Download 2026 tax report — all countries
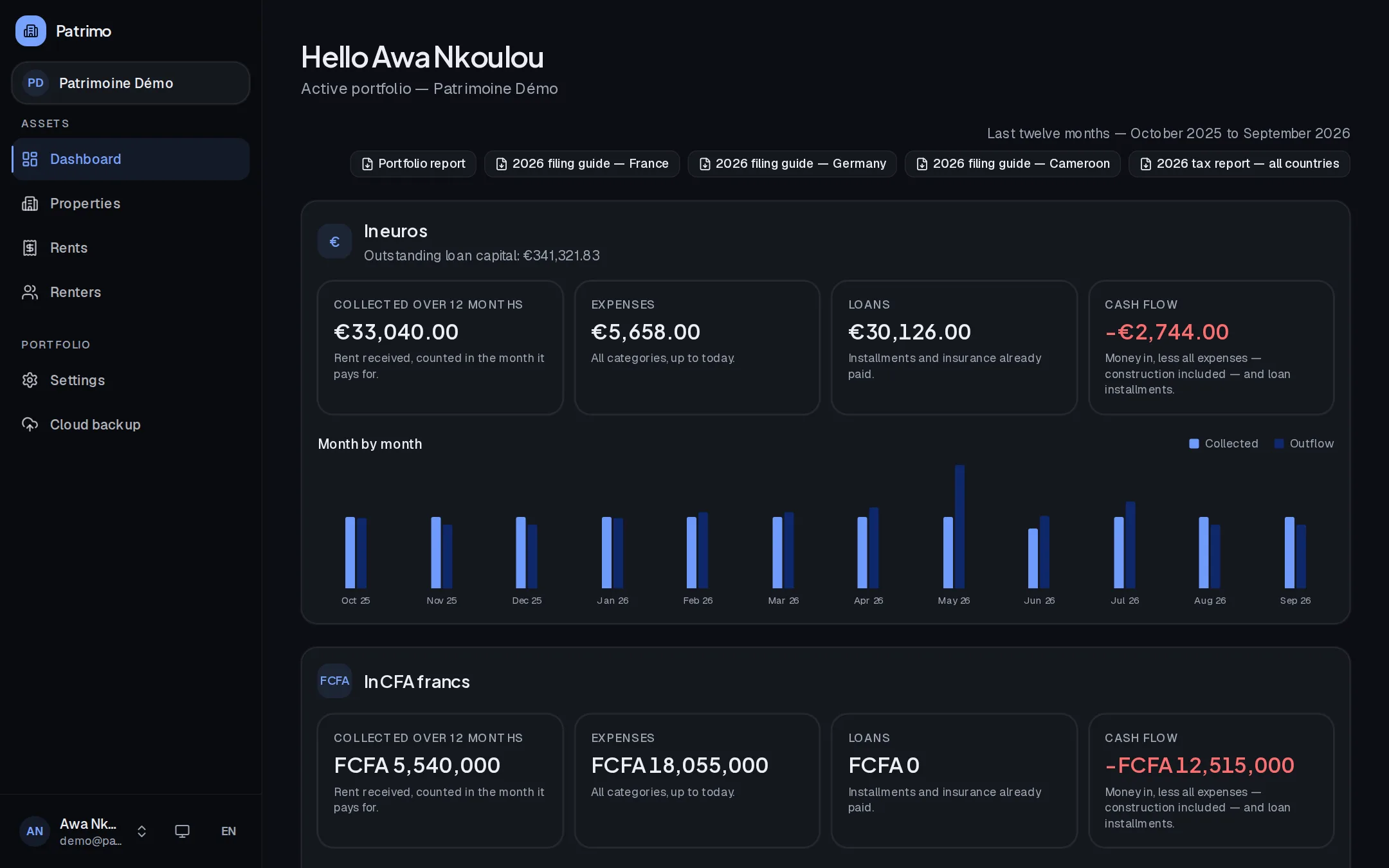The width and height of the screenshot is (1389, 868). (x=1239, y=164)
